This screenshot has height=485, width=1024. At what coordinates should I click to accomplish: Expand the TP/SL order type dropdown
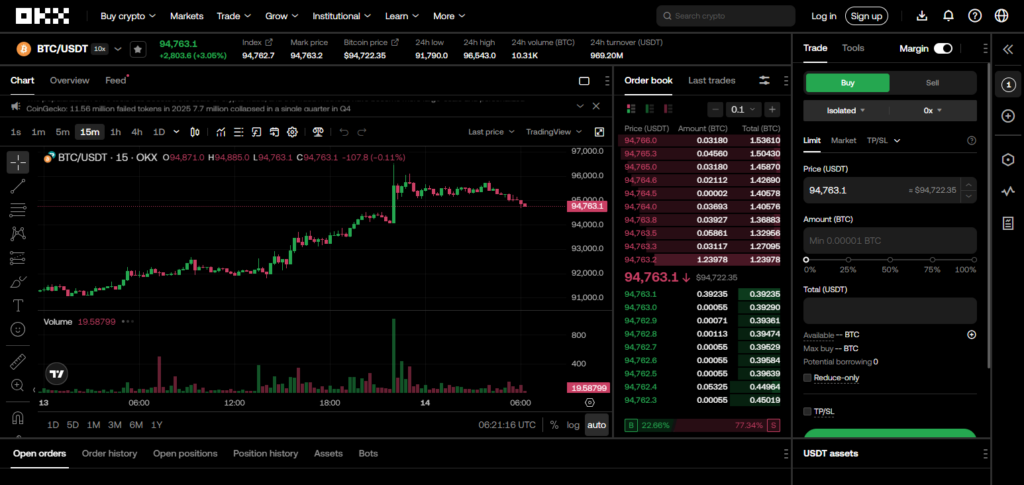[884, 140]
